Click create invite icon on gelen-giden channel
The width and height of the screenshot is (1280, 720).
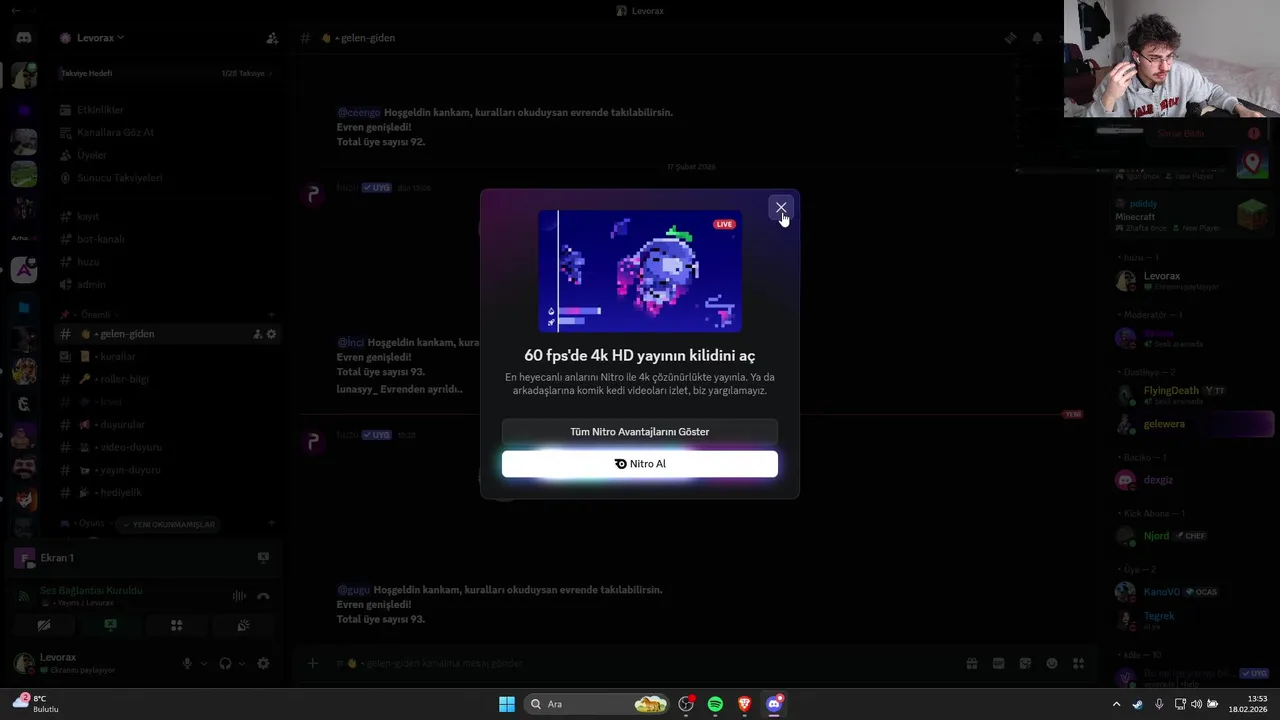[x=257, y=334]
